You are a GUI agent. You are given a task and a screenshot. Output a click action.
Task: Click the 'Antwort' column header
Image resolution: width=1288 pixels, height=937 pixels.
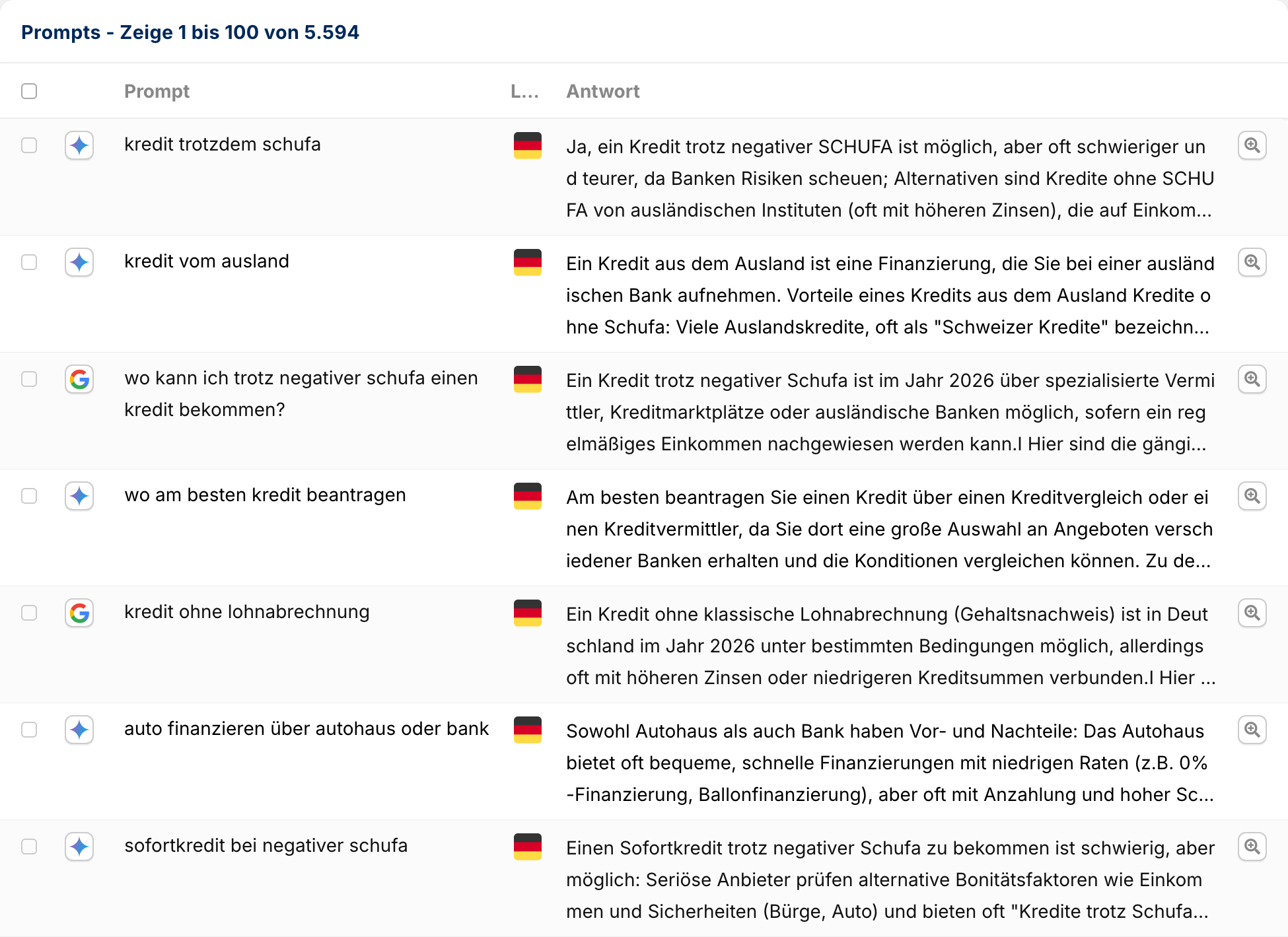click(x=602, y=91)
